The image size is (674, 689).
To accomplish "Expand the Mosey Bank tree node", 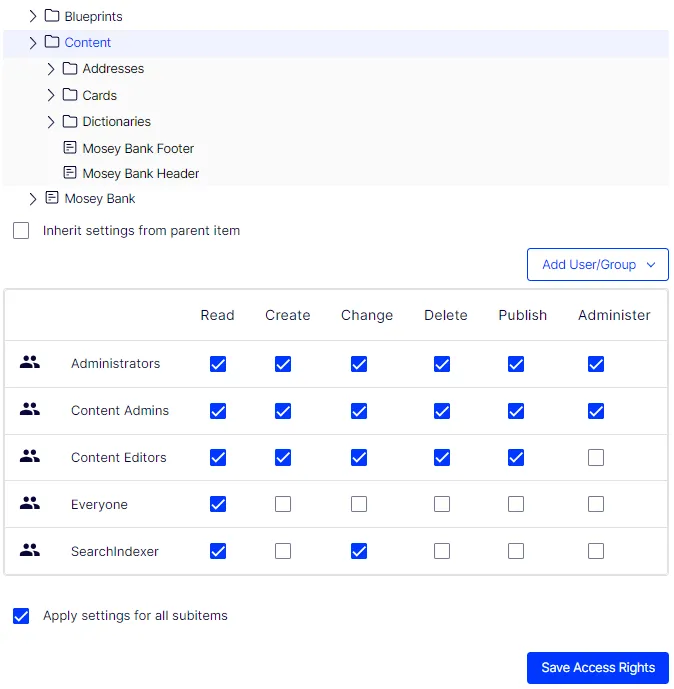I will pyautogui.click(x=33, y=199).
